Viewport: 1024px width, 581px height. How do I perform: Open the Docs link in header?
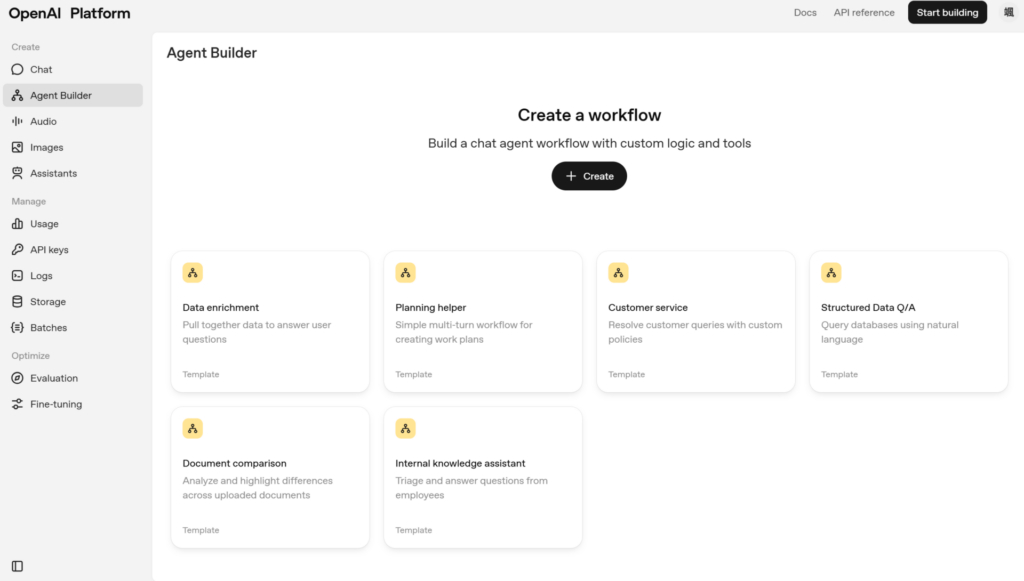pos(805,13)
